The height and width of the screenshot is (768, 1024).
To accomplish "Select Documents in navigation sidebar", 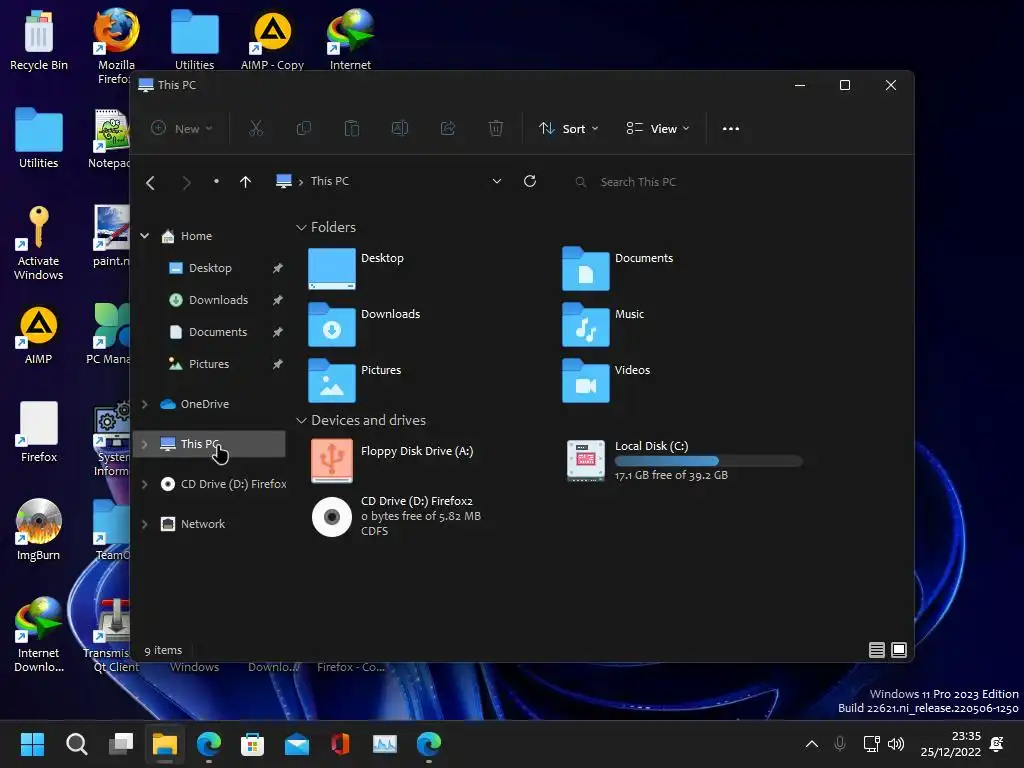I will pos(208,332).
